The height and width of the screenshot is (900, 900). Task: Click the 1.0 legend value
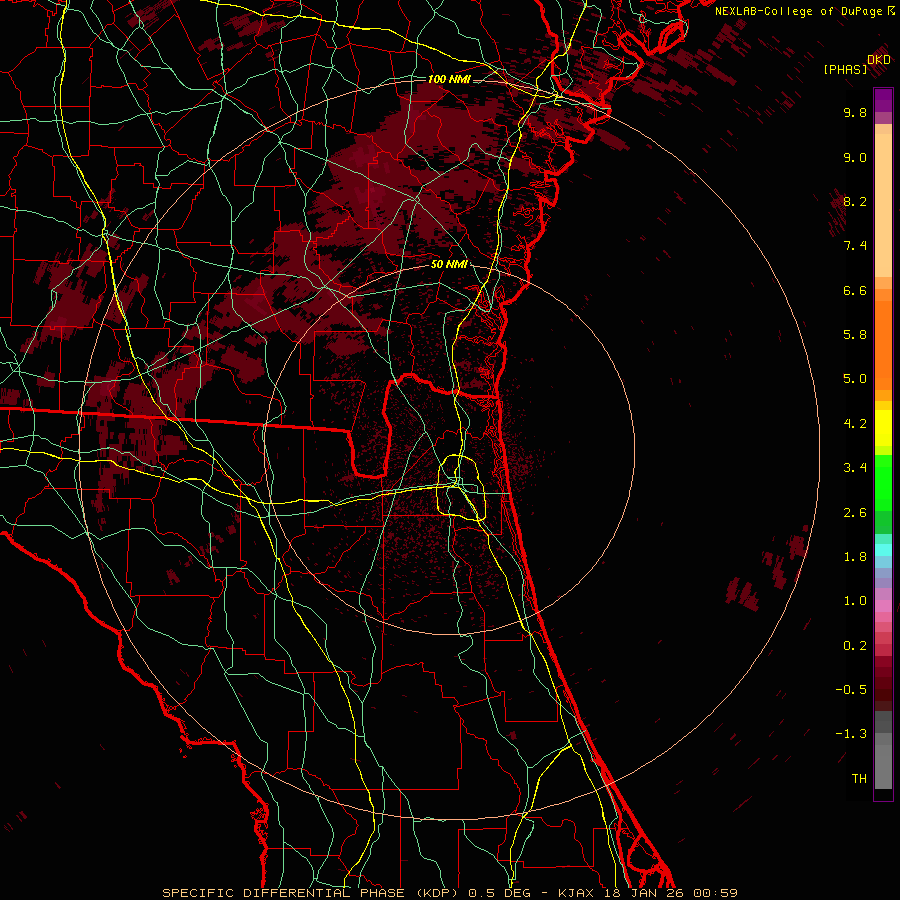(x=855, y=601)
